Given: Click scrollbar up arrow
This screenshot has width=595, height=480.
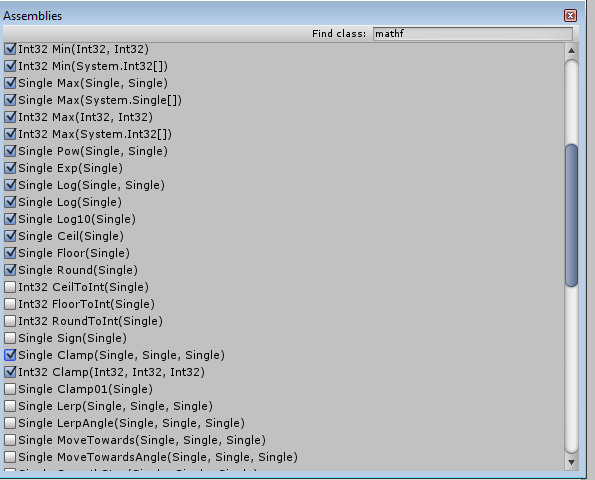Looking at the screenshot, I should point(571,50).
